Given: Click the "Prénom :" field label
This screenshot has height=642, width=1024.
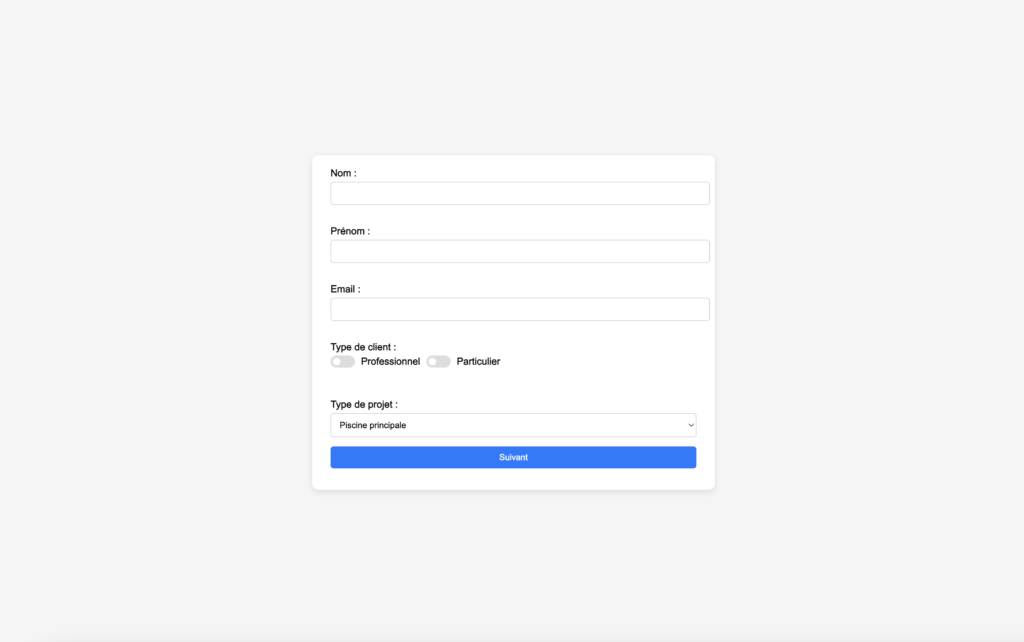Looking at the screenshot, I should tap(350, 231).
